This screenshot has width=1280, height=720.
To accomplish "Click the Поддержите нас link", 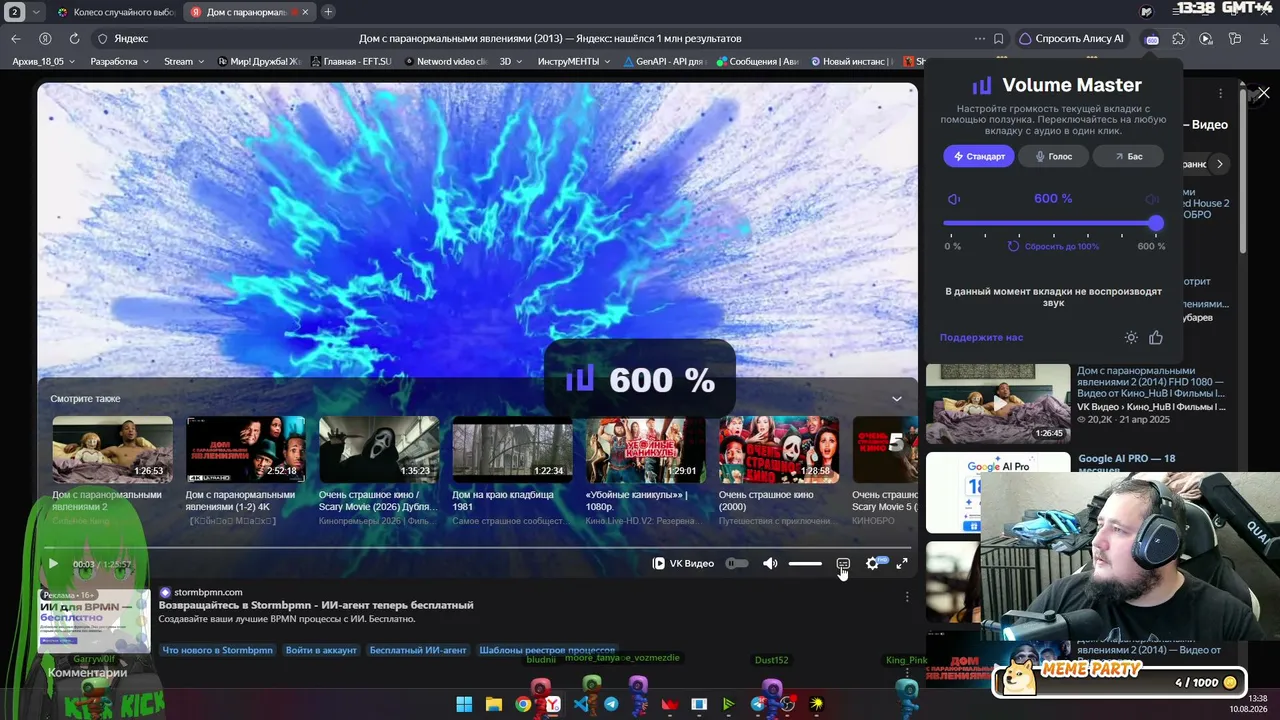I will tap(981, 338).
